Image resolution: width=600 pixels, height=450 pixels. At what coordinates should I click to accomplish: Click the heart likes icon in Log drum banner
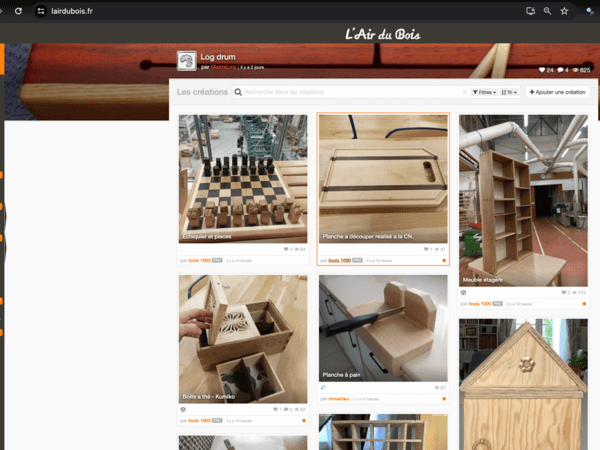[542, 70]
